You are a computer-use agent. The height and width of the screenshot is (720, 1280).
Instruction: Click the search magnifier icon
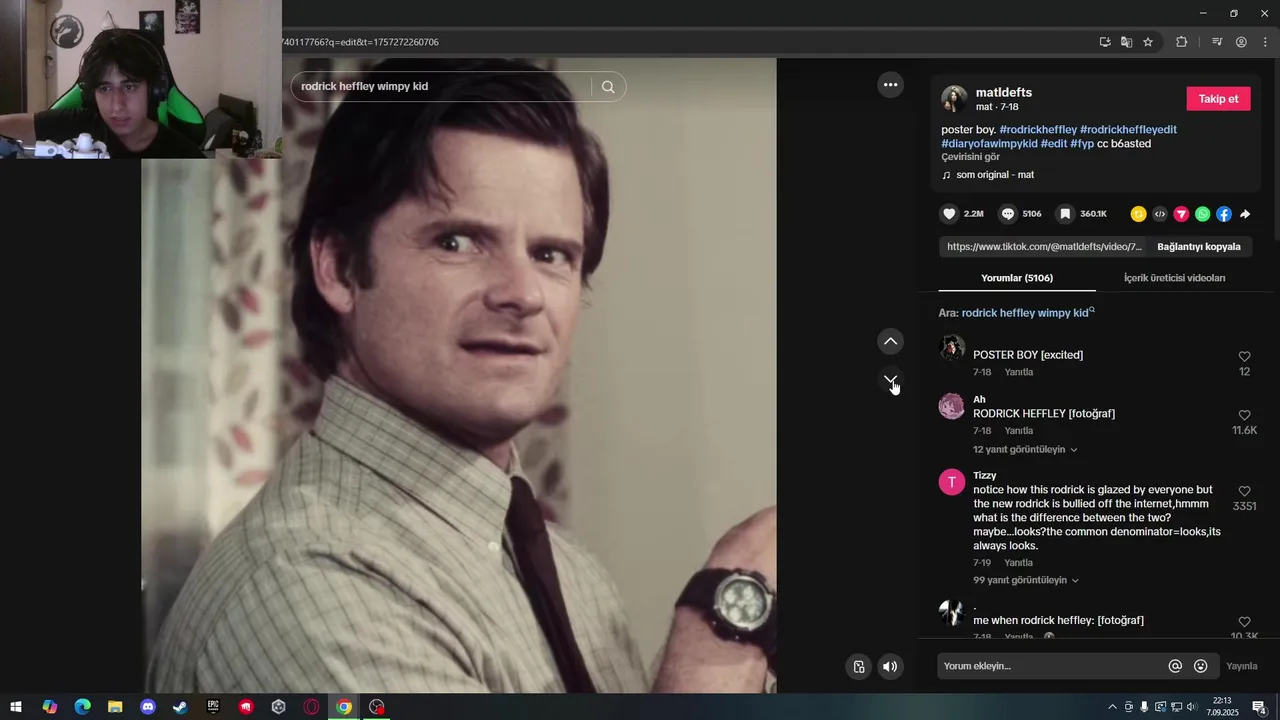pyautogui.click(x=608, y=87)
